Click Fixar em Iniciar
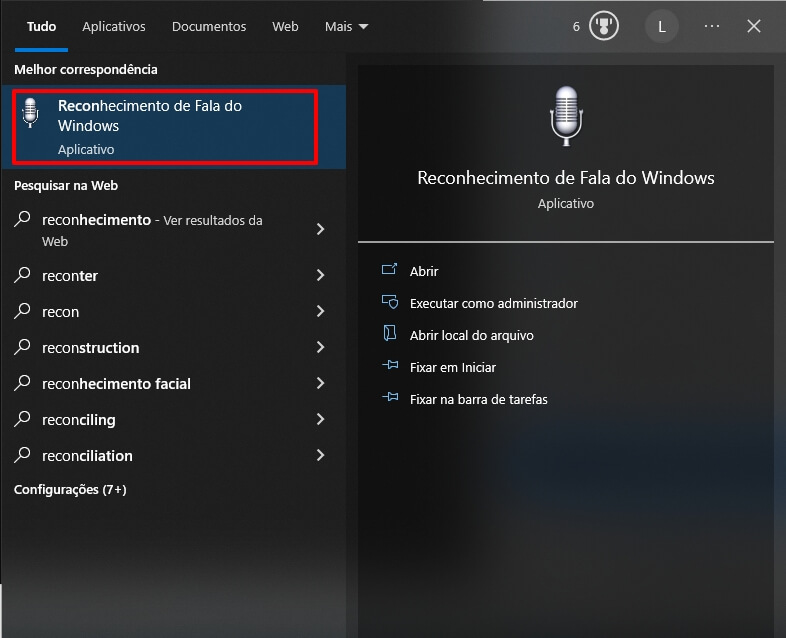This screenshot has width=786, height=638. (453, 367)
